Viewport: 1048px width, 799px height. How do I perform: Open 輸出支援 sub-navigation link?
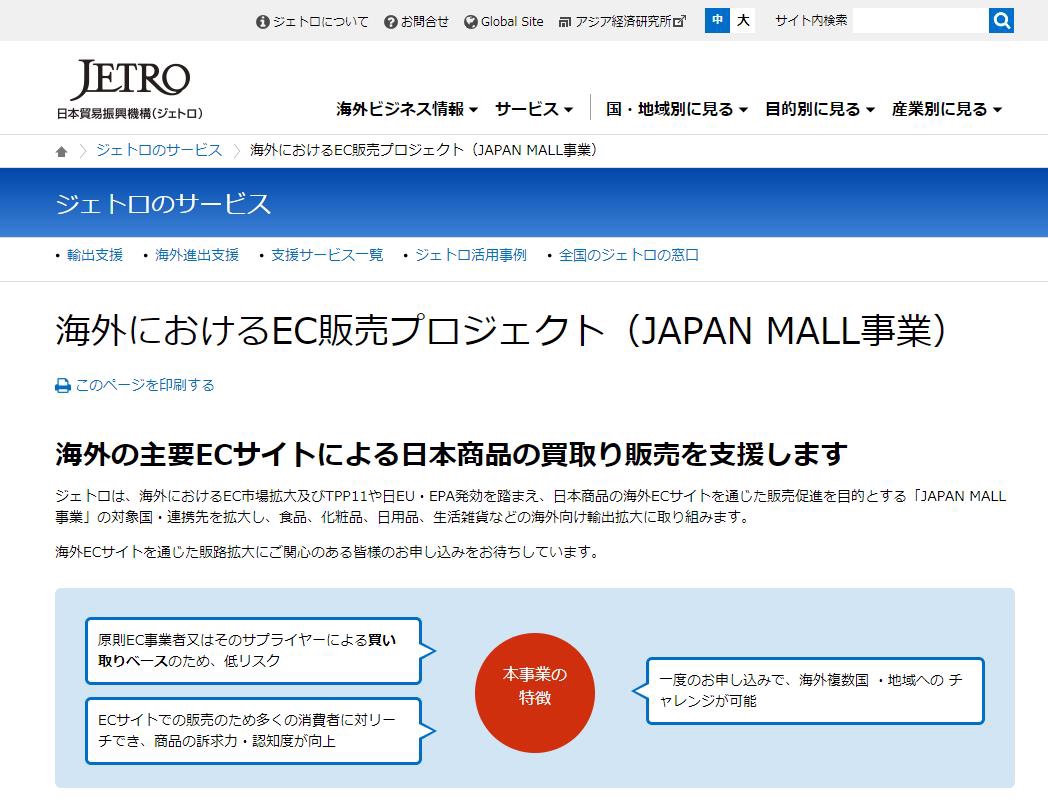click(x=95, y=255)
